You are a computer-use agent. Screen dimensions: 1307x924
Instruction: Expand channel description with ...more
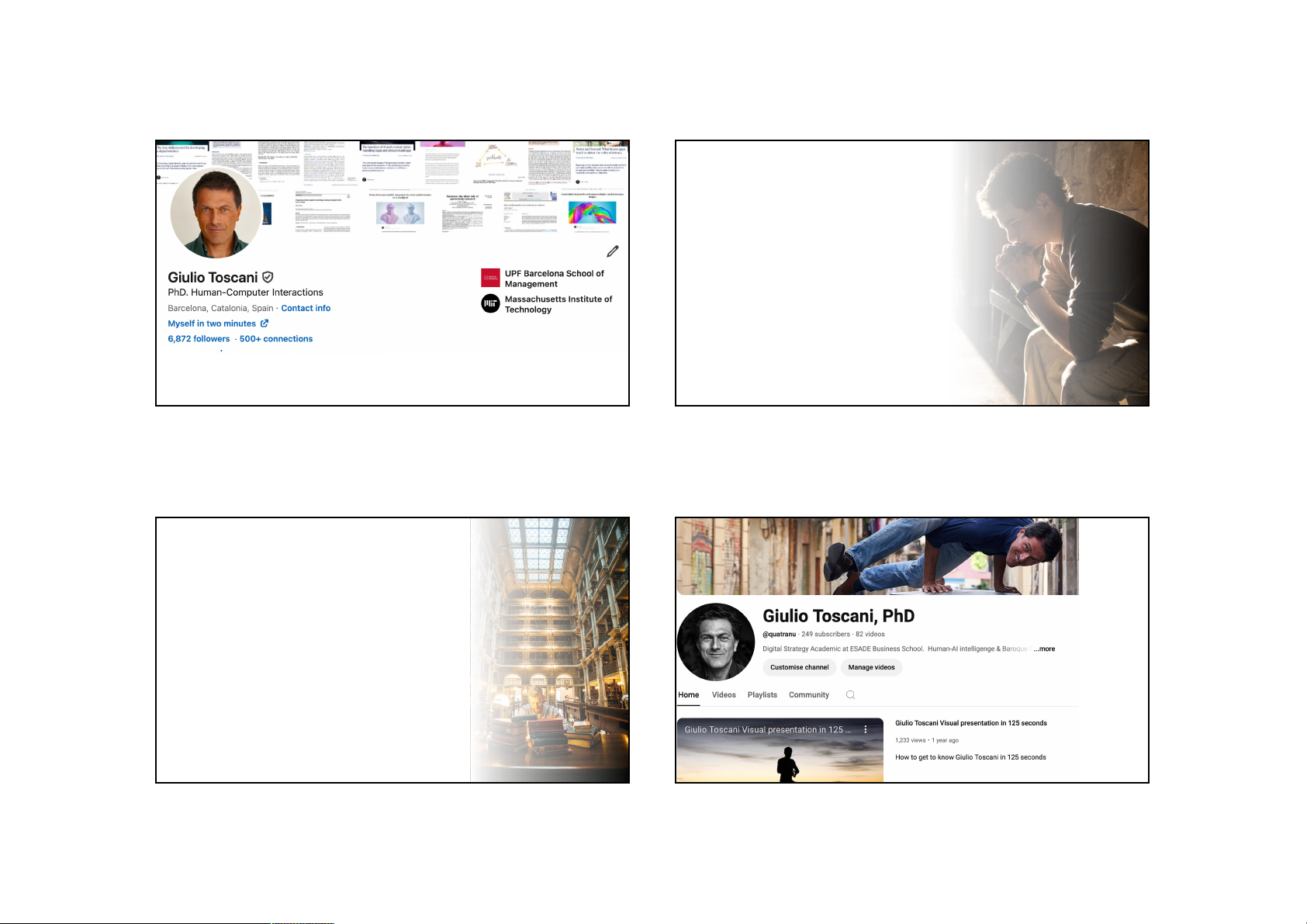coord(1044,649)
